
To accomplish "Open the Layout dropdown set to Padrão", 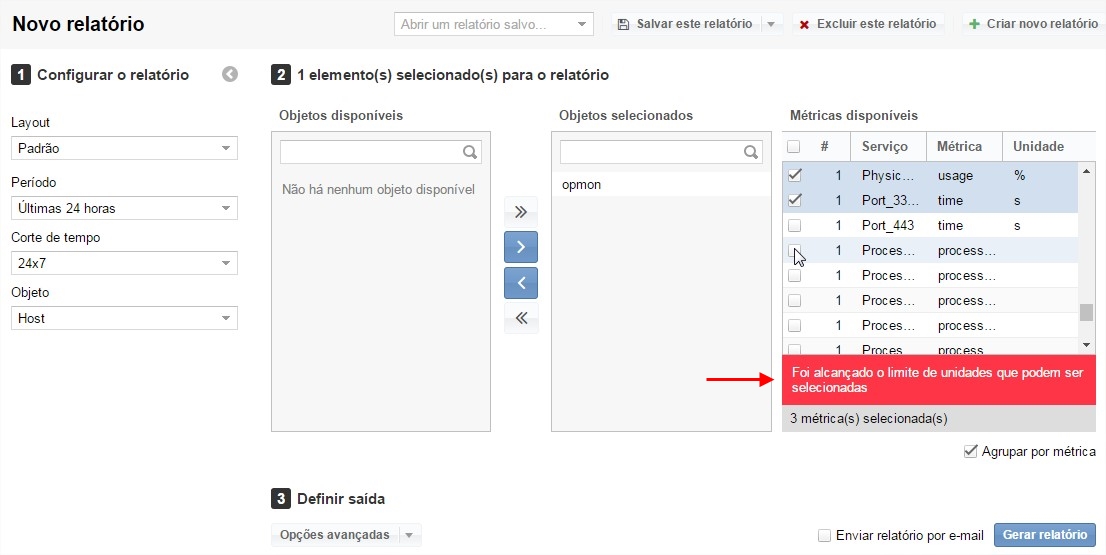I will (124, 149).
